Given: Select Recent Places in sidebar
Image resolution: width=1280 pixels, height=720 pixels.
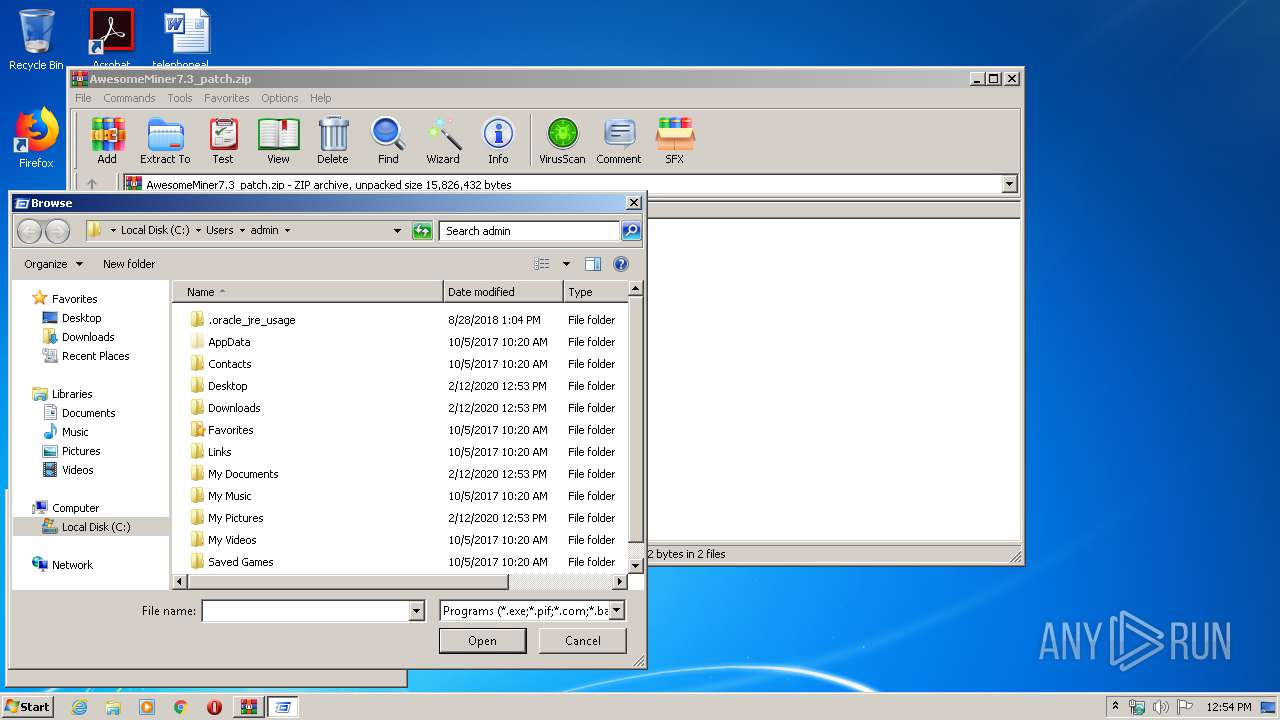Looking at the screenshot, I should [95, 356].
